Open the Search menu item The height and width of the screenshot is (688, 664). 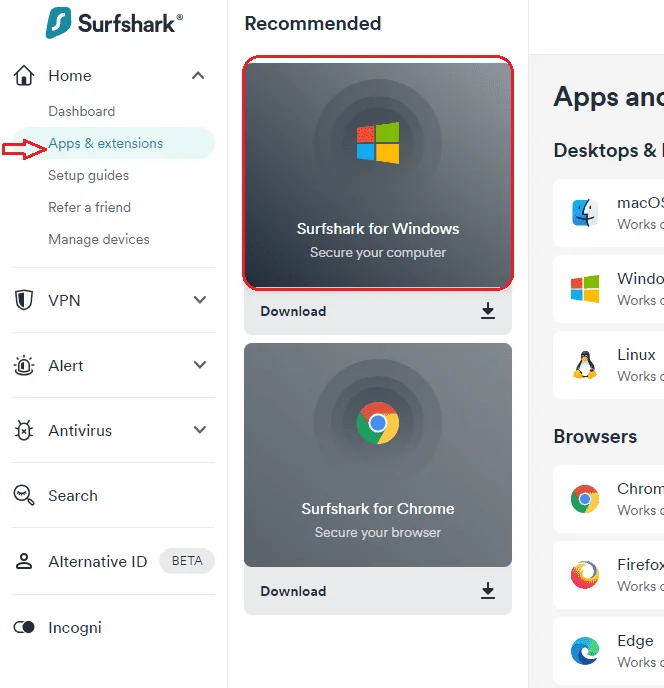coord(73,495)
